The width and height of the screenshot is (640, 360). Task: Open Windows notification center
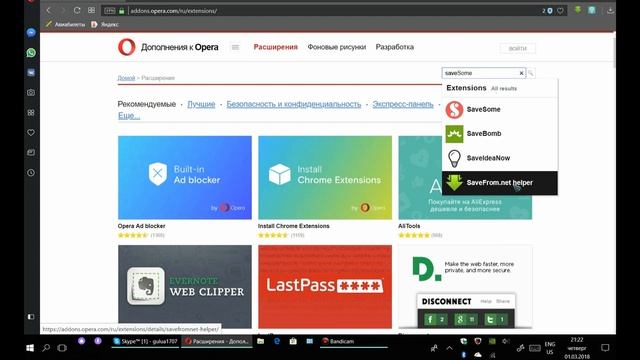point(605,348)
